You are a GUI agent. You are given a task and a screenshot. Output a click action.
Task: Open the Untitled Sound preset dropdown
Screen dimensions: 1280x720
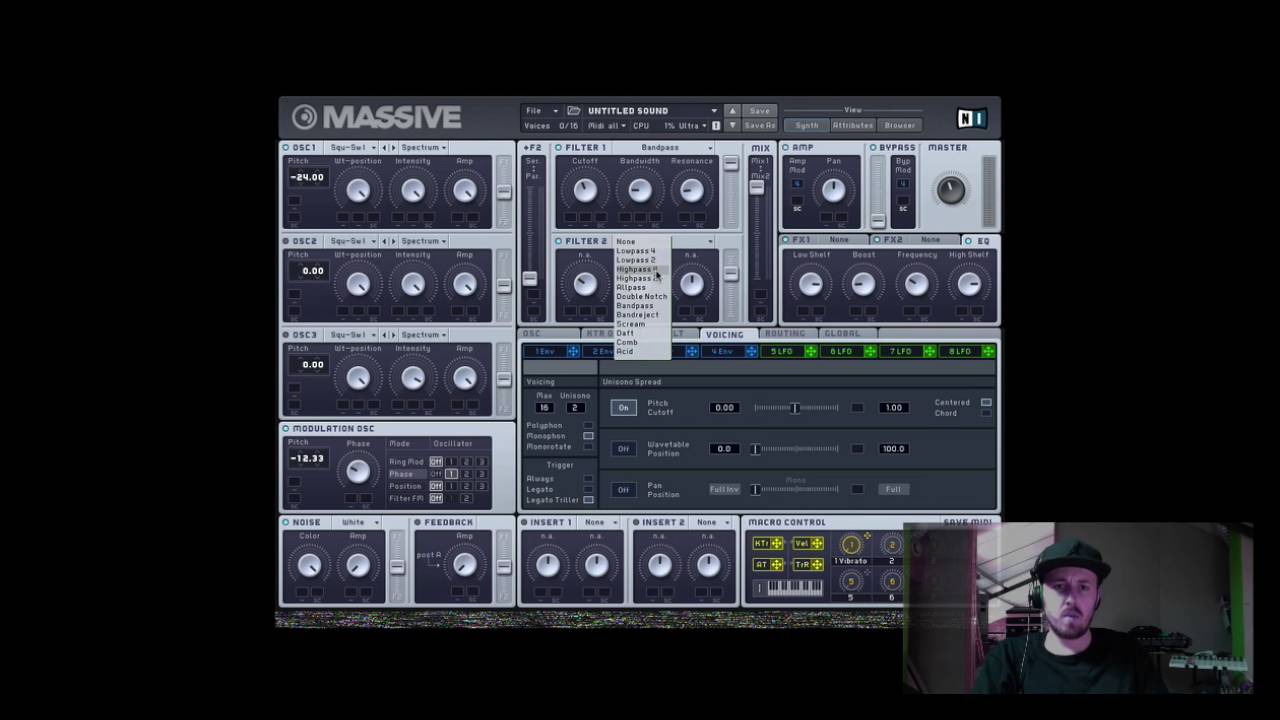tap(651, 111)
